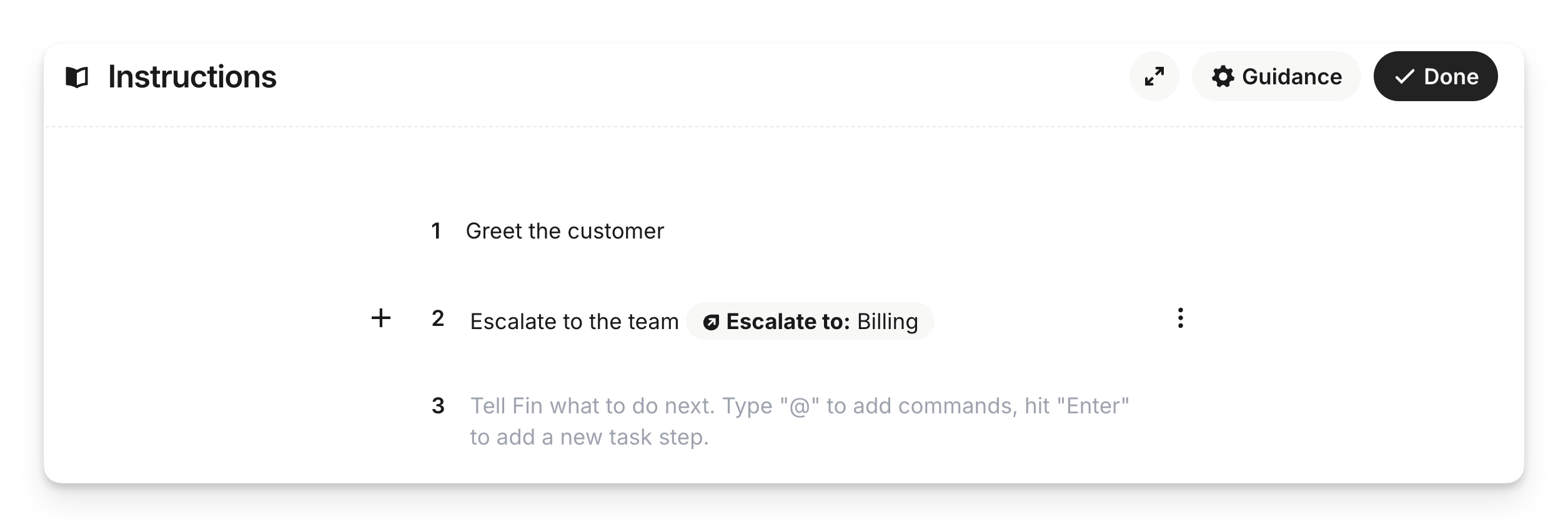Click the checkmark icon on Done
Screen dimensions: 1568x527
[1404, 77]
